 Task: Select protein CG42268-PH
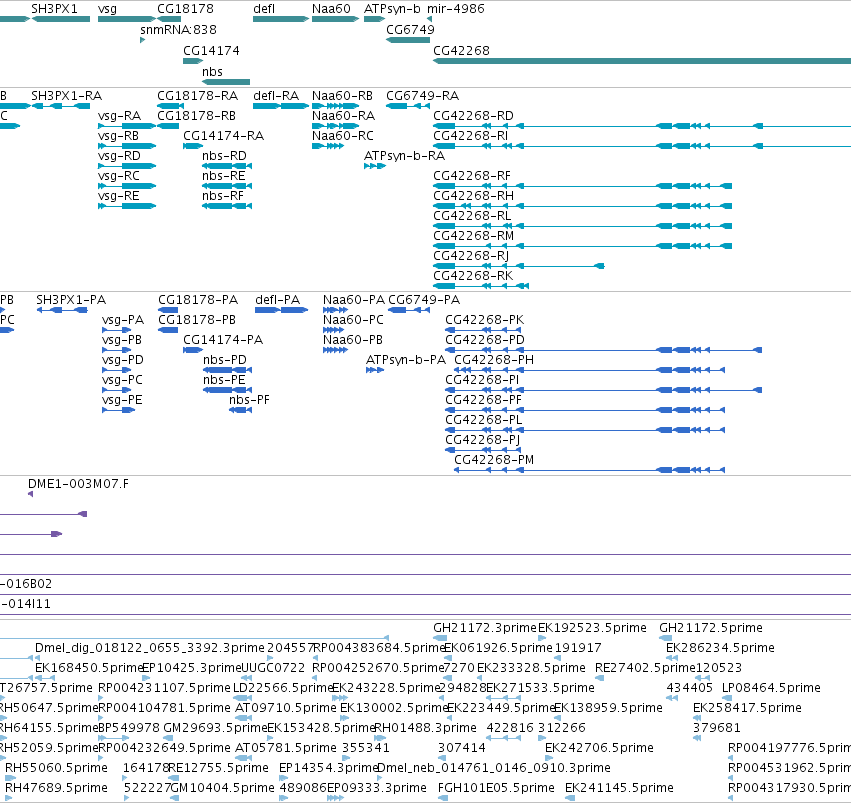pos(494,360)
